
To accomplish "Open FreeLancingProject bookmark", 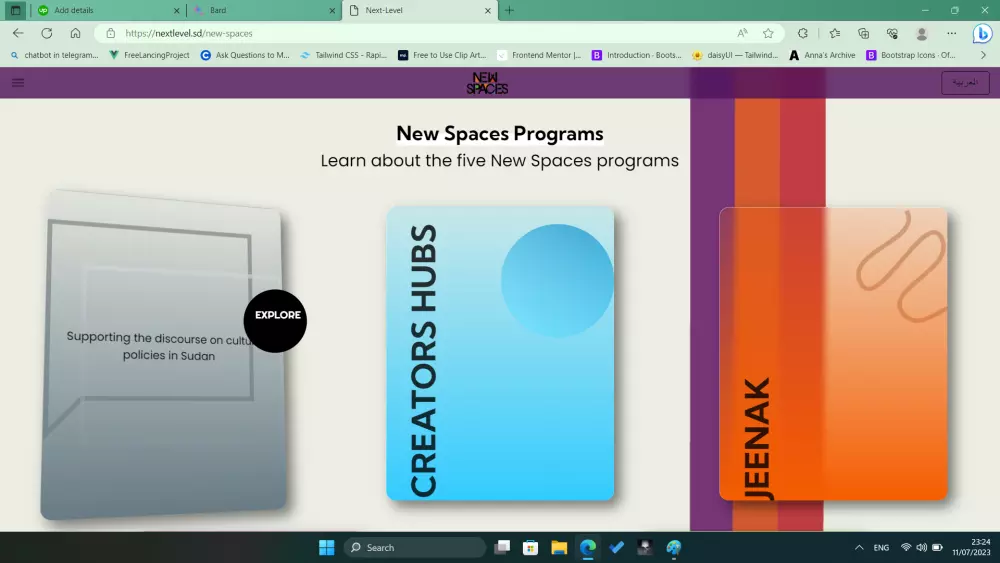I will click(150, 55).
